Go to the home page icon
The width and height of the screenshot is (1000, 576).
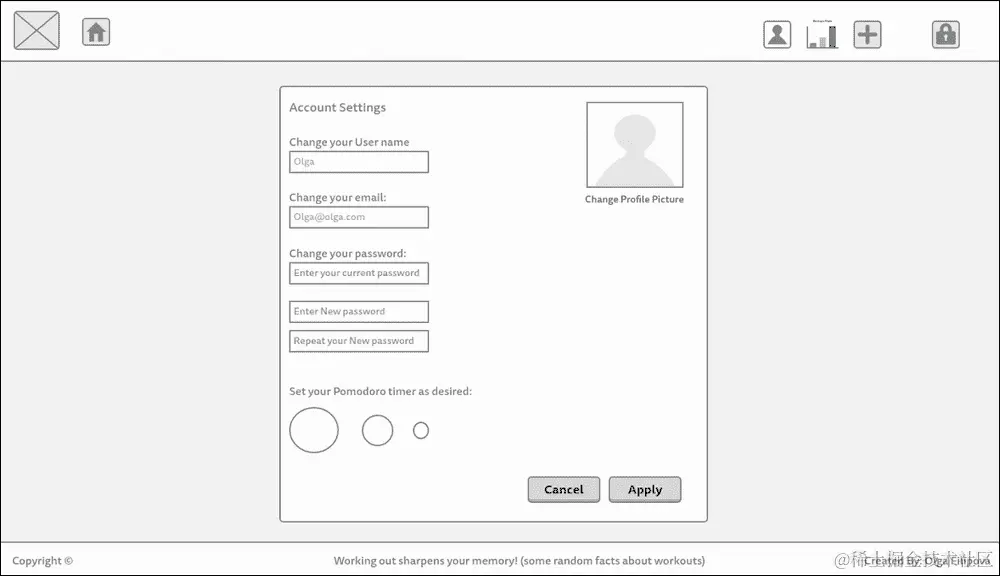96,32
